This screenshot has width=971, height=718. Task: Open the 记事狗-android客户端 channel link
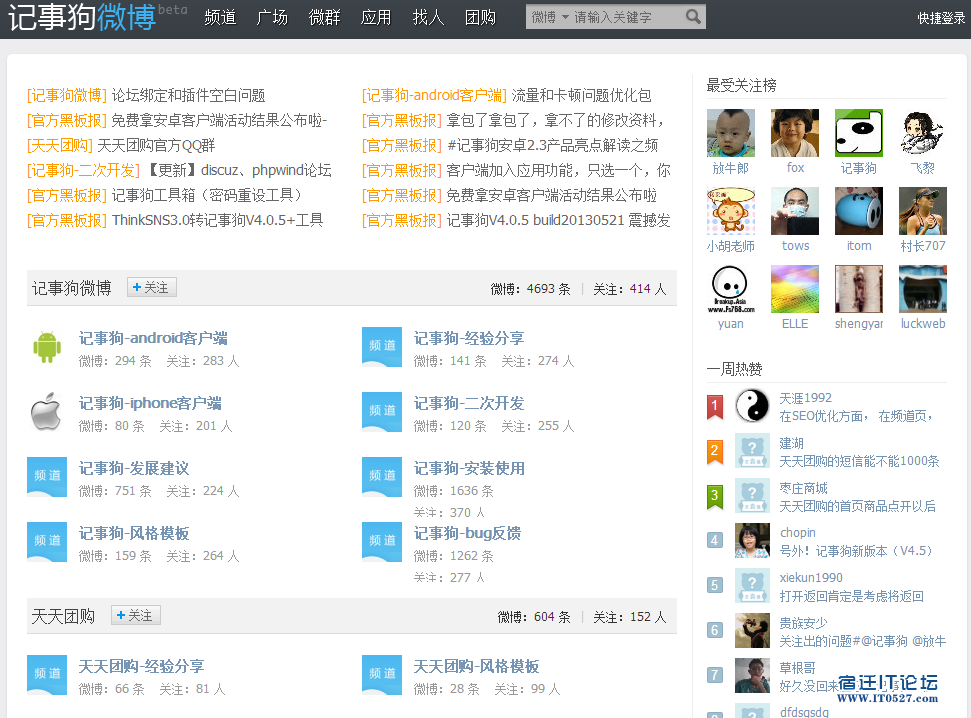pyautogui.click(x=153, y=338)
